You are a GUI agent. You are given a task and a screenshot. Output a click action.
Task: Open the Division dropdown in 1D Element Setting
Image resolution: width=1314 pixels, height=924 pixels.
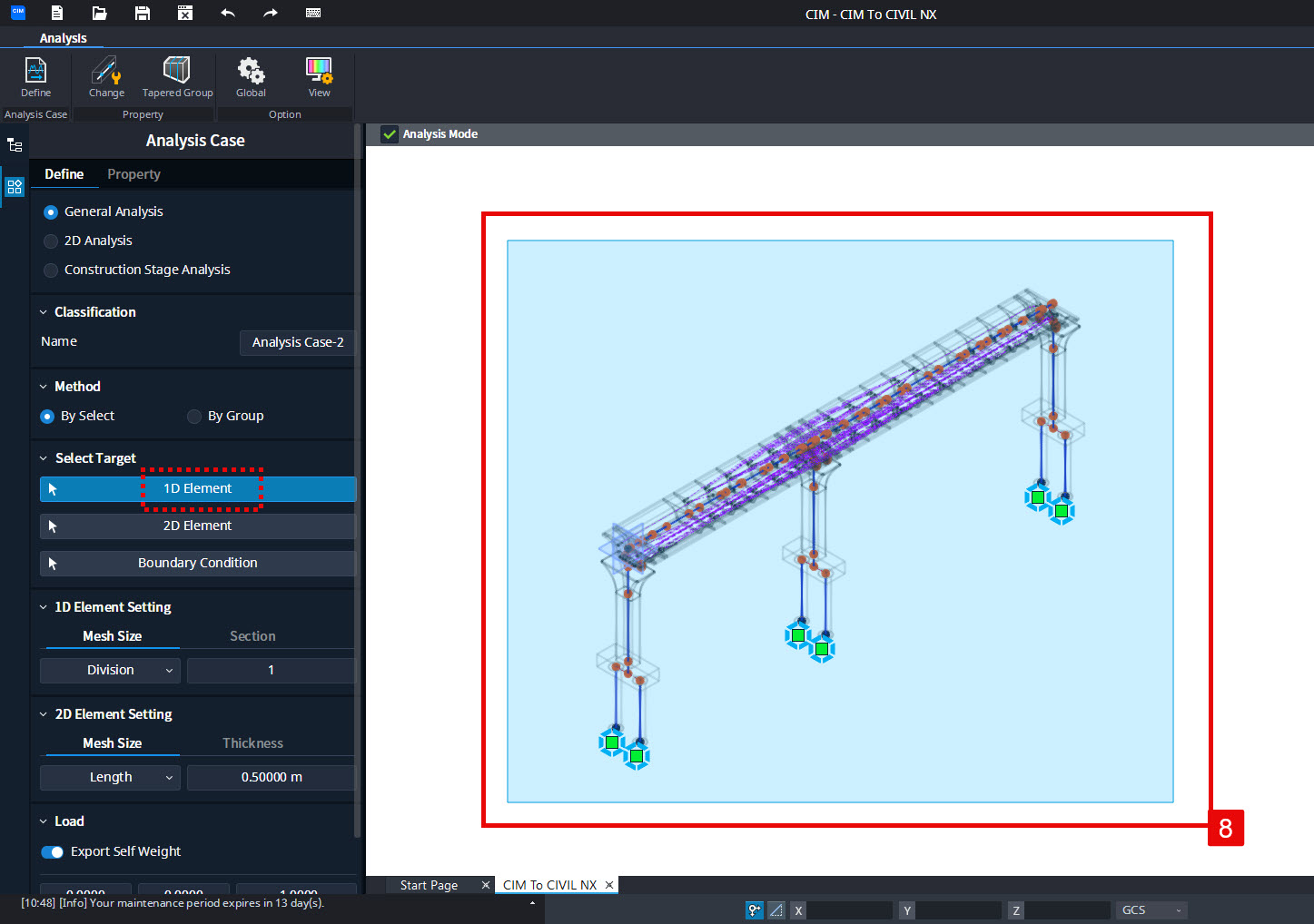coord(109,670)
